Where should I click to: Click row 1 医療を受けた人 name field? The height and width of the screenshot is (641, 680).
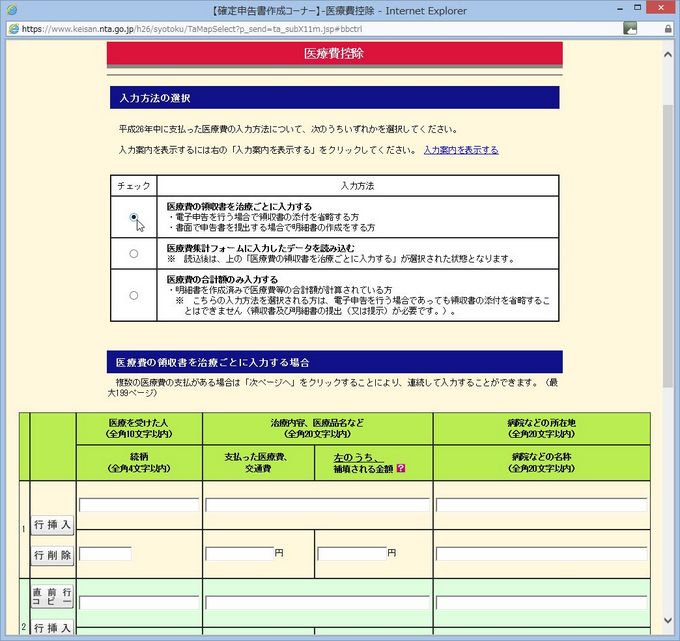click(139, 505)
